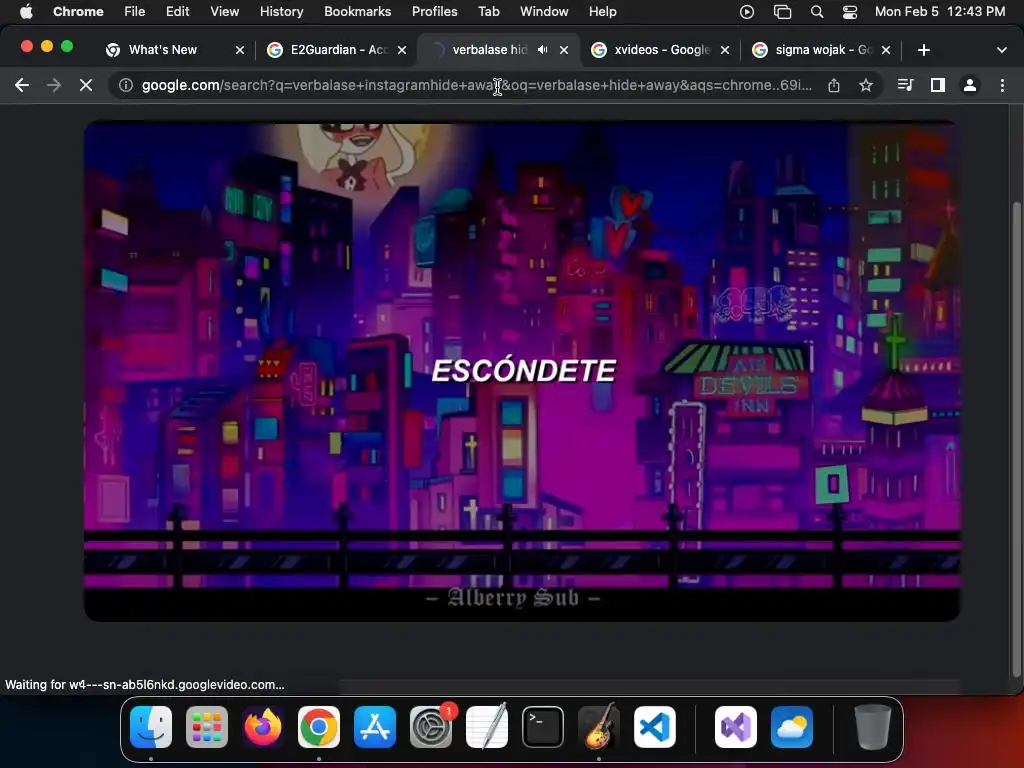Click the ESCÓNDETE video preview

coord(522,371)
